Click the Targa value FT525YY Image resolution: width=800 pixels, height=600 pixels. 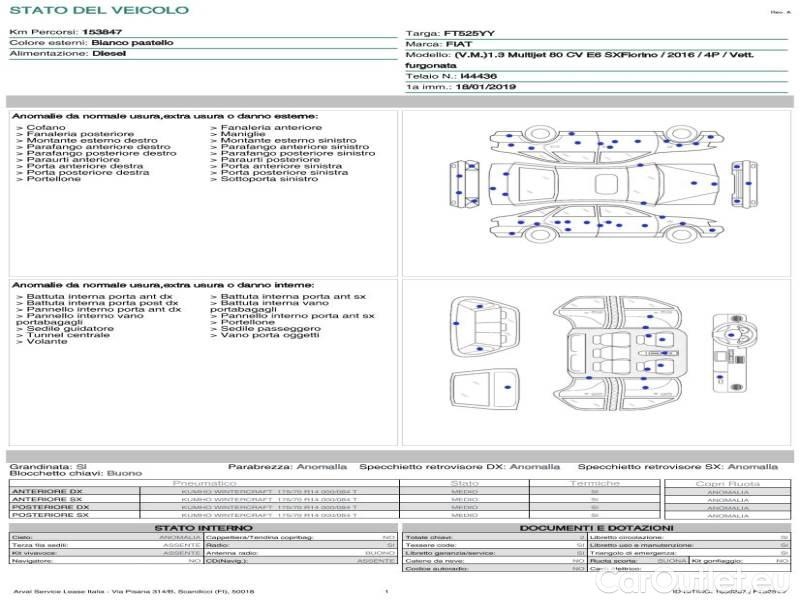[469, 33]
